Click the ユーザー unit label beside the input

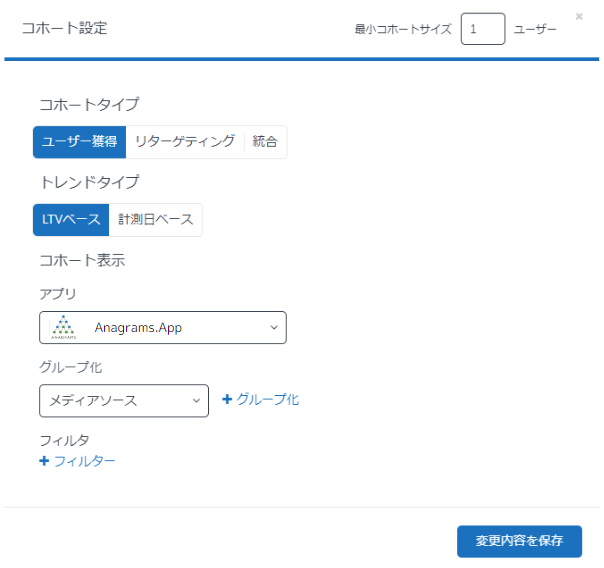tap(535, 30)
